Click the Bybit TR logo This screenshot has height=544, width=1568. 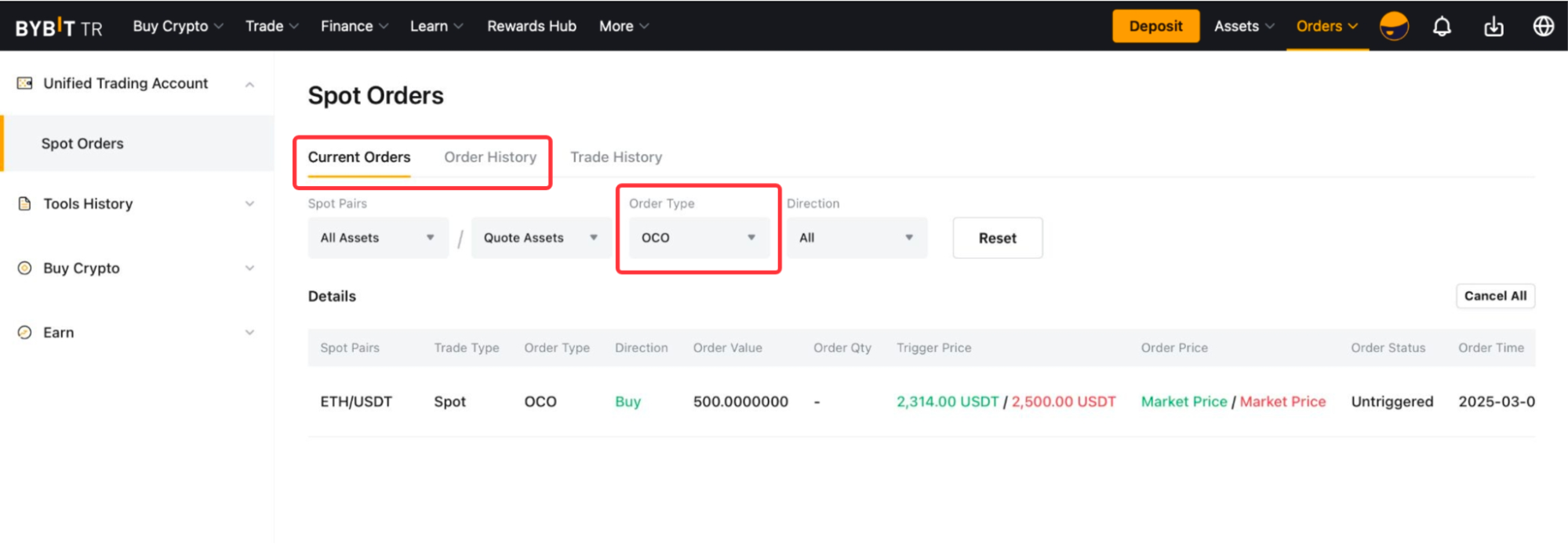[59, 27]
